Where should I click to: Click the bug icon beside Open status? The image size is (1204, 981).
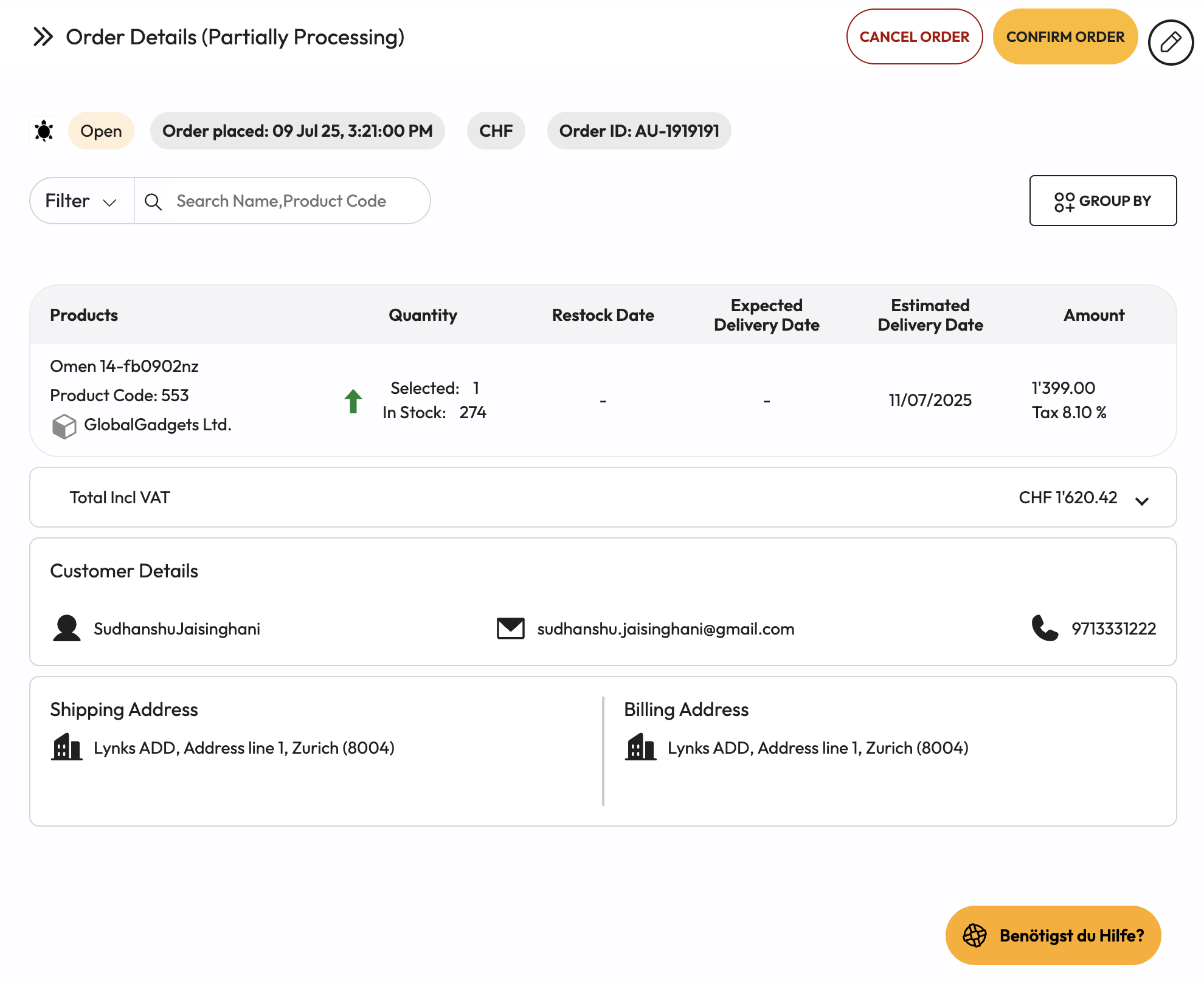[x=44, y=131]
